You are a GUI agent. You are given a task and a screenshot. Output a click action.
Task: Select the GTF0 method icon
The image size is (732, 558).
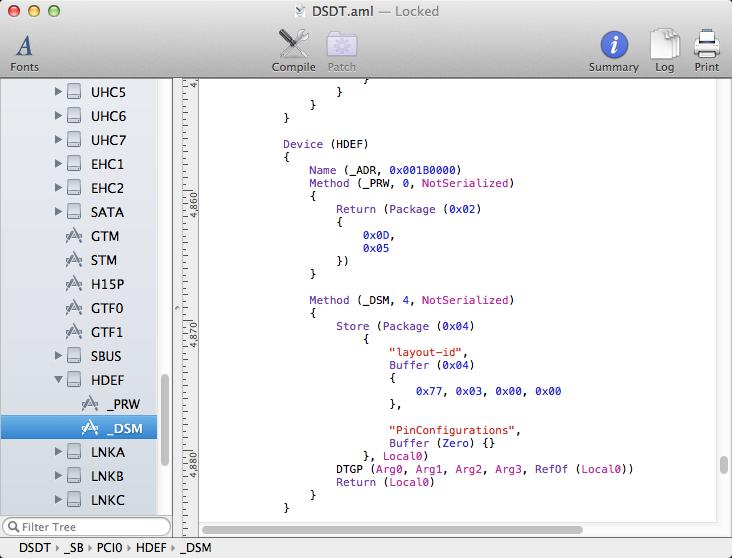click(74, 308)
